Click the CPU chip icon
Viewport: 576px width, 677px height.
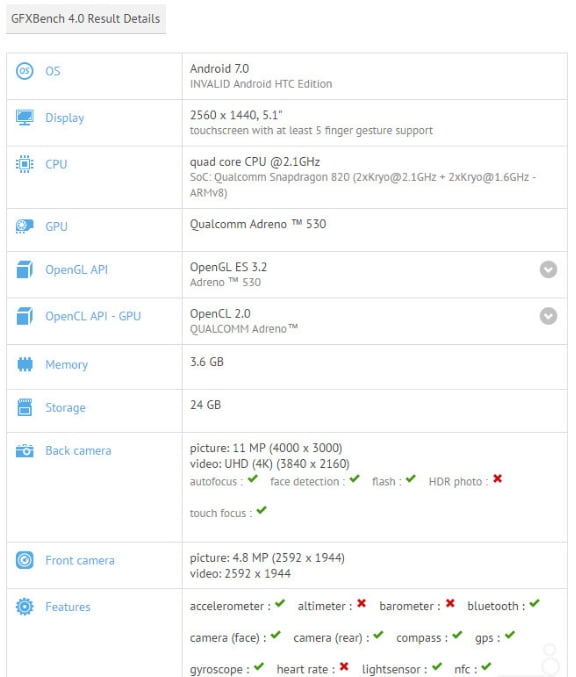(25, 164)
